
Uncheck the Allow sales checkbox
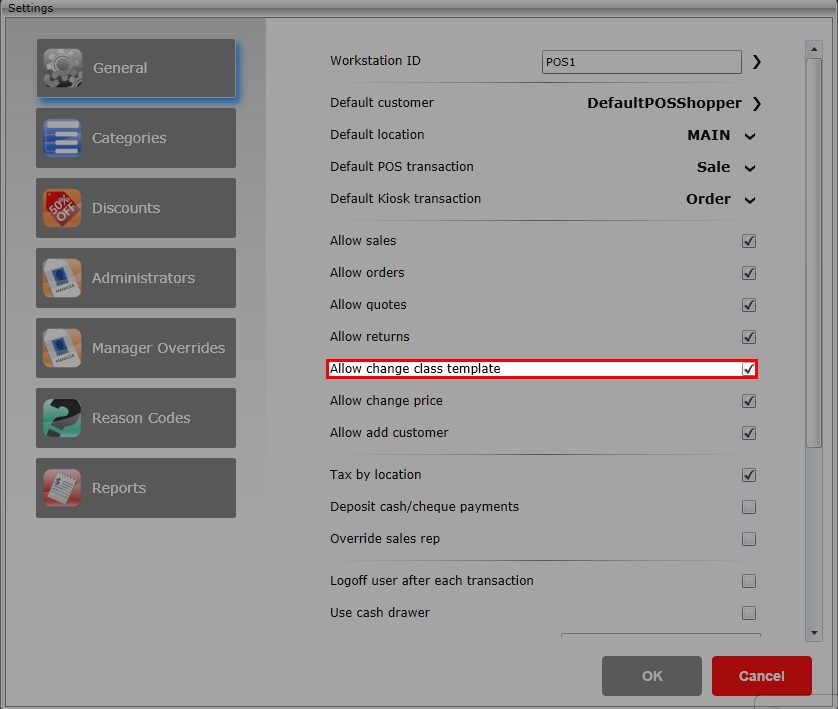click(x=749, y=241)
